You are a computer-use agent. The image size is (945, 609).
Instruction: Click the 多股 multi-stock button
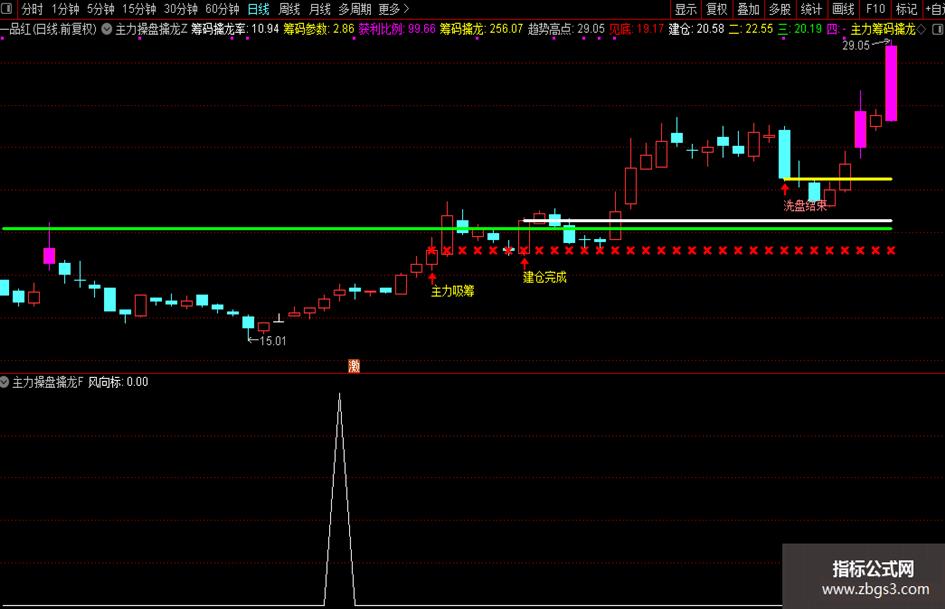[x=780, y=9]
